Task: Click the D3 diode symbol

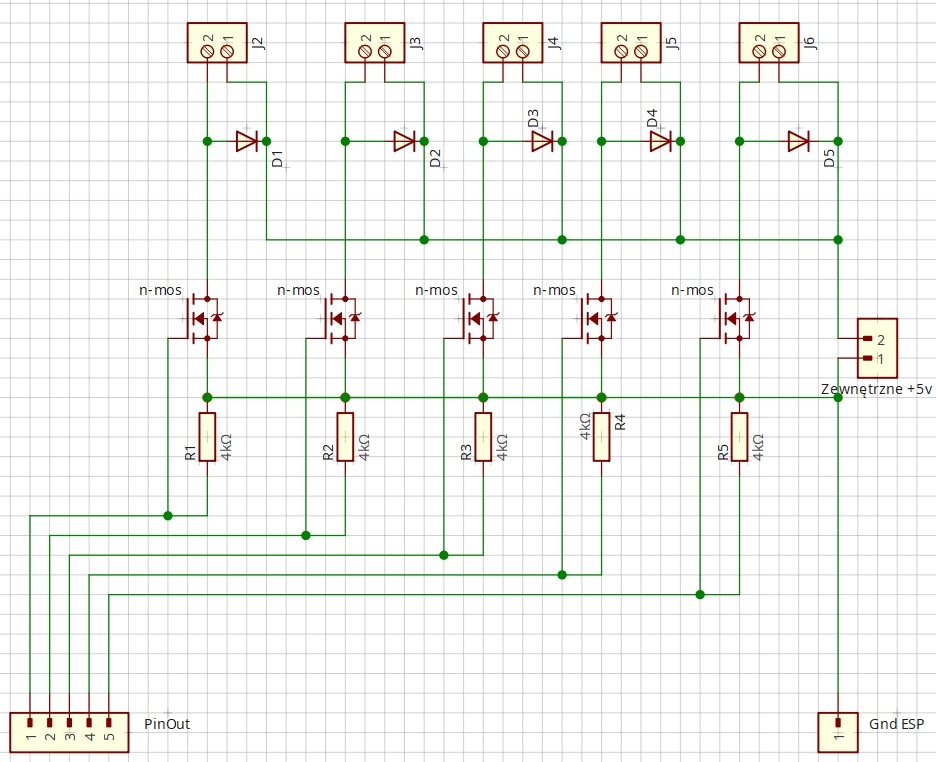Action: point(542,141)
